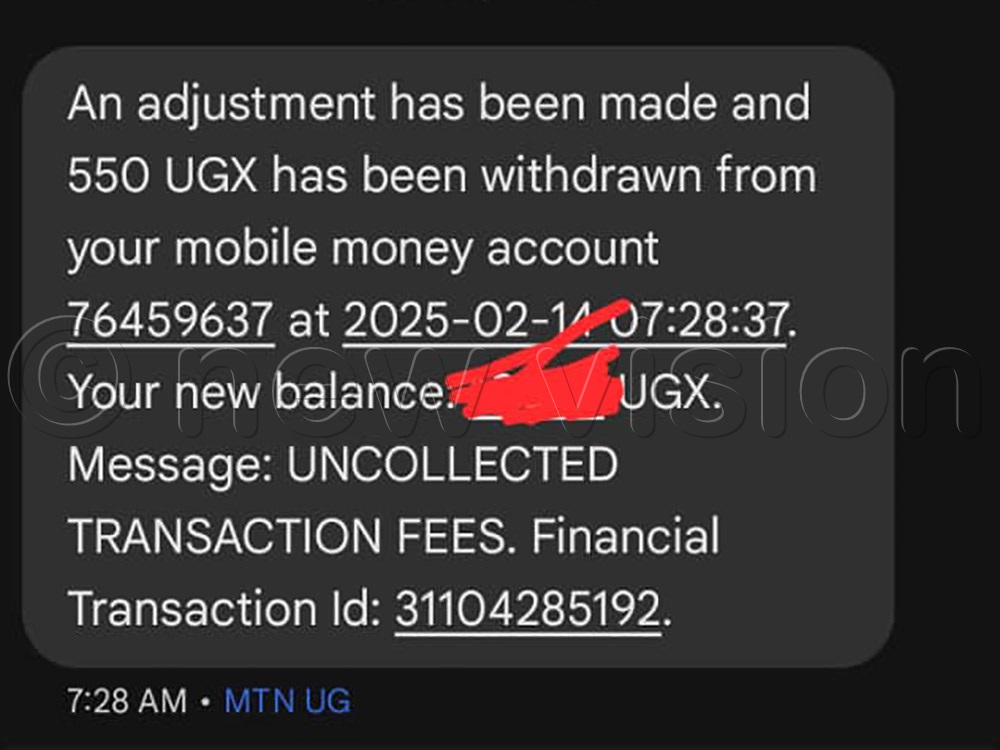The height and width of the screenshot is (750, 1000).
Task: Tap the bullet separator before MTN UG
Action: [x=205, y=702]
